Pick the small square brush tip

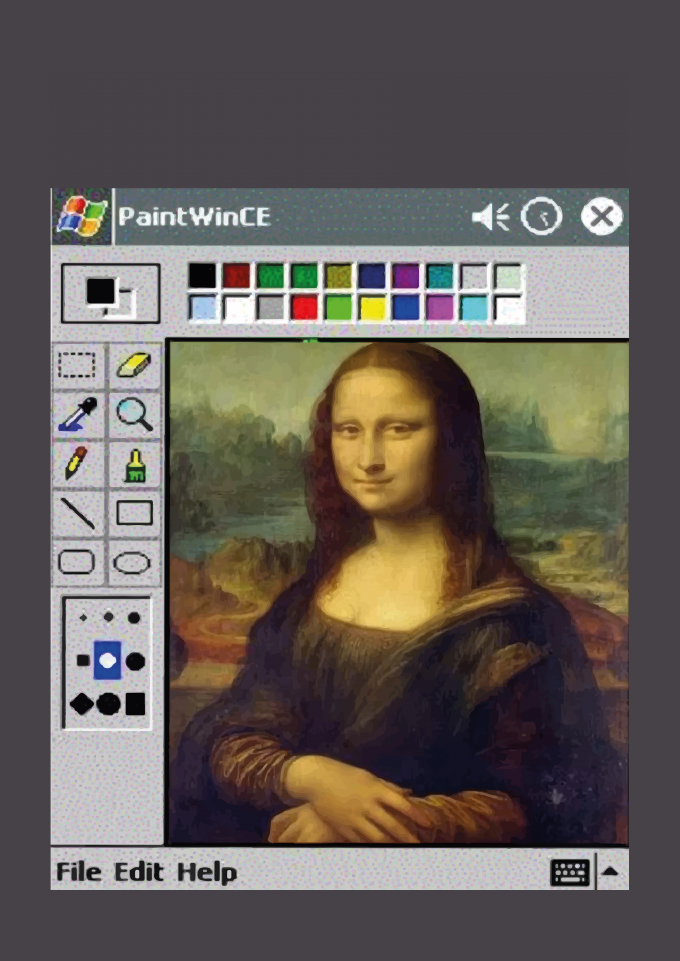pyautogui.click(x=83, y=660)
